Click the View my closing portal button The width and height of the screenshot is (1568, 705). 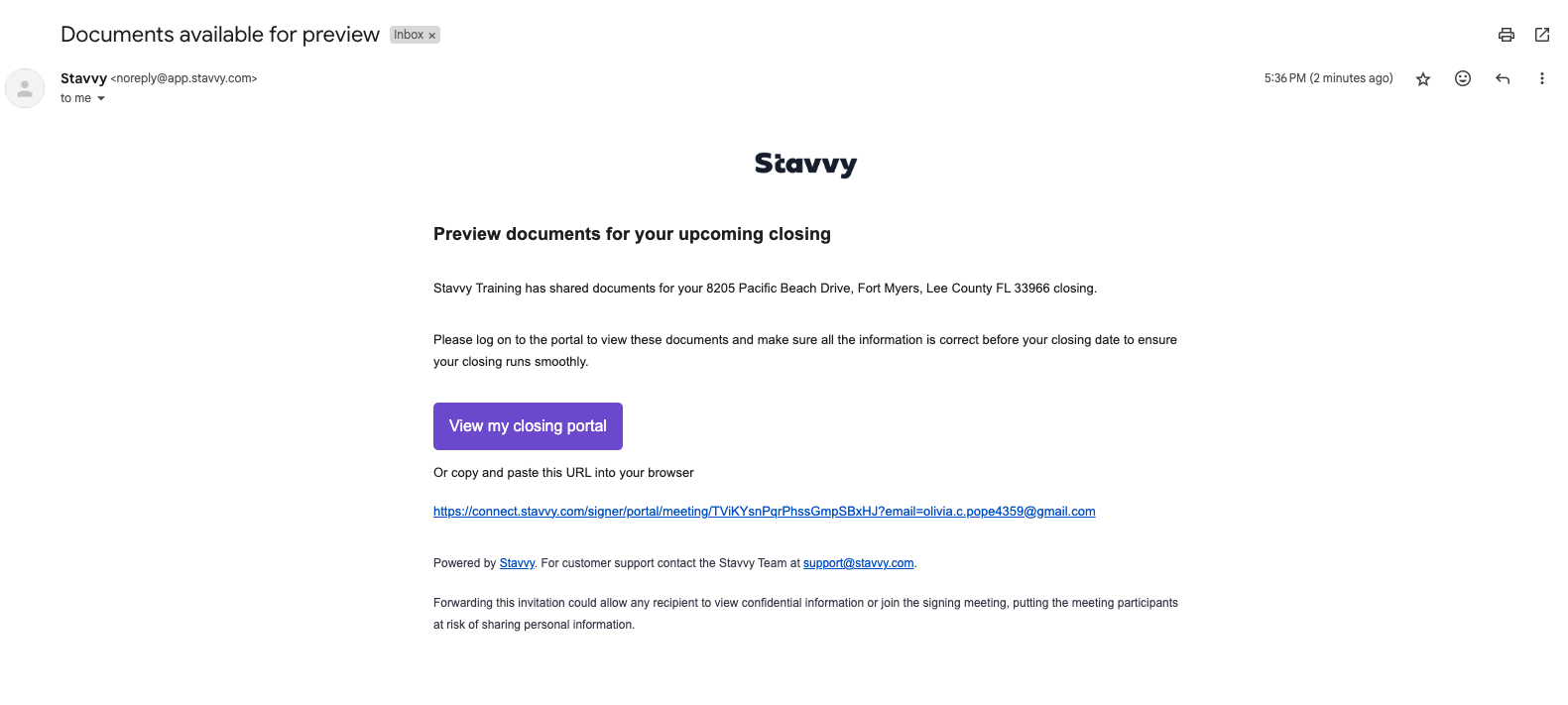[x=528, y=426]
